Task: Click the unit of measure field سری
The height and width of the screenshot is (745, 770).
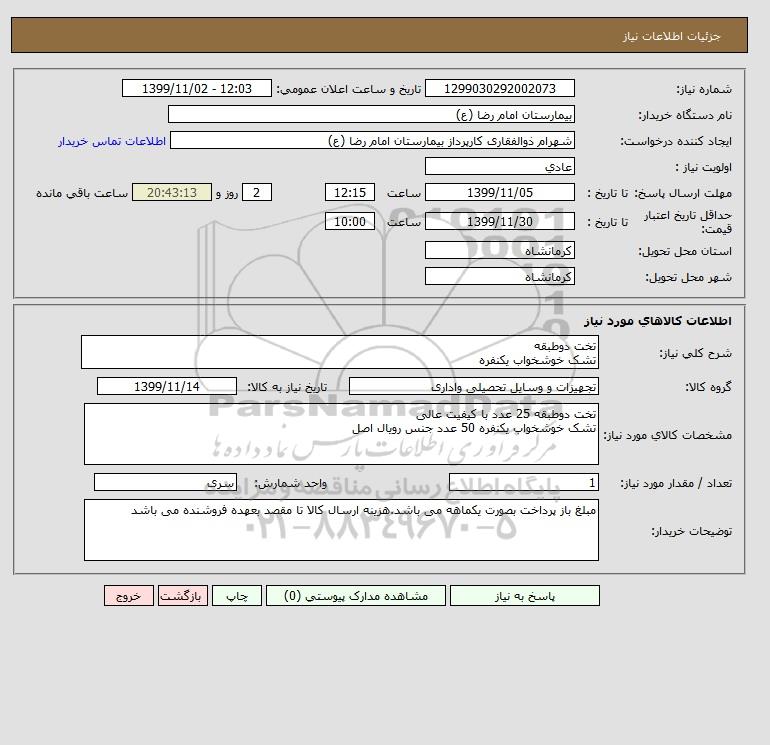Action: [x=165, y=482]
